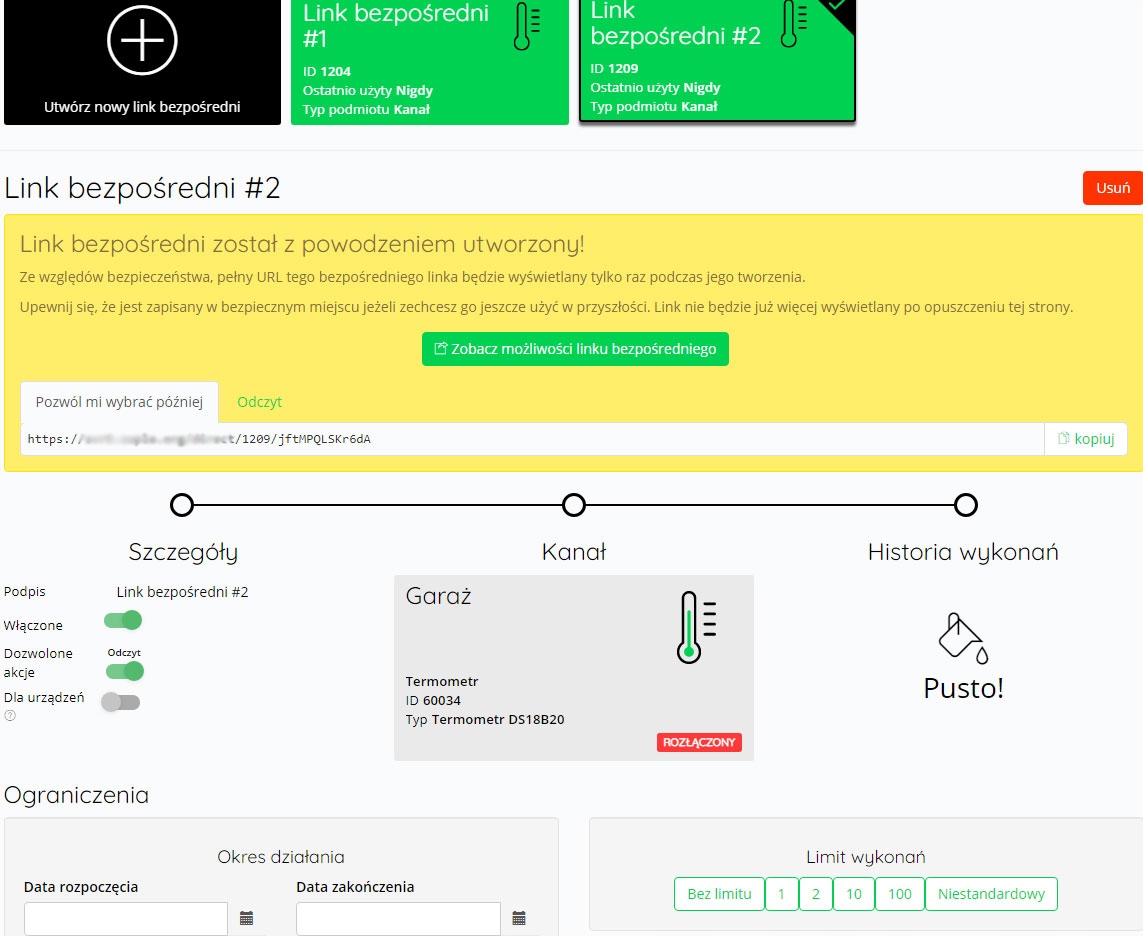Viewport: 1143px width, 936px height.
Task: Open calendar picker for Data zakończenia
Action: click(x=519, y=919)
